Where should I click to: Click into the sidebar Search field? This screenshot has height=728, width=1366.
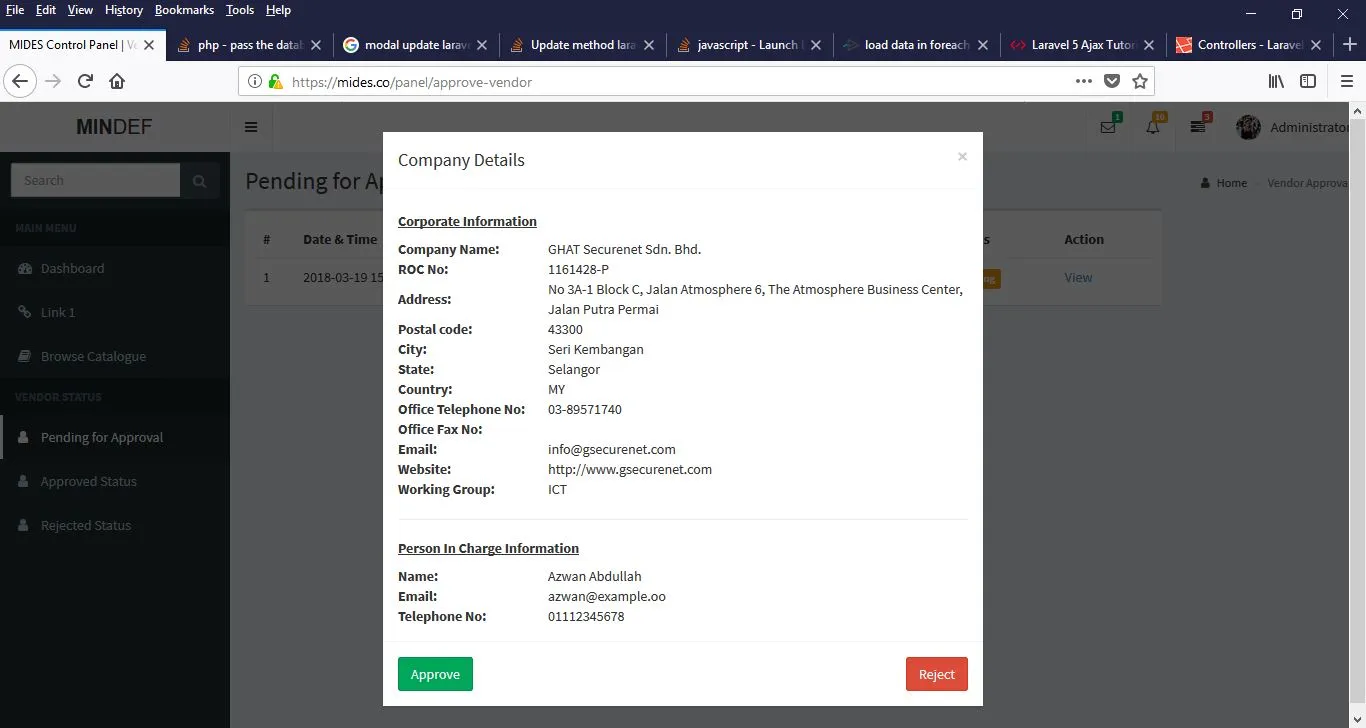point(95,181)
